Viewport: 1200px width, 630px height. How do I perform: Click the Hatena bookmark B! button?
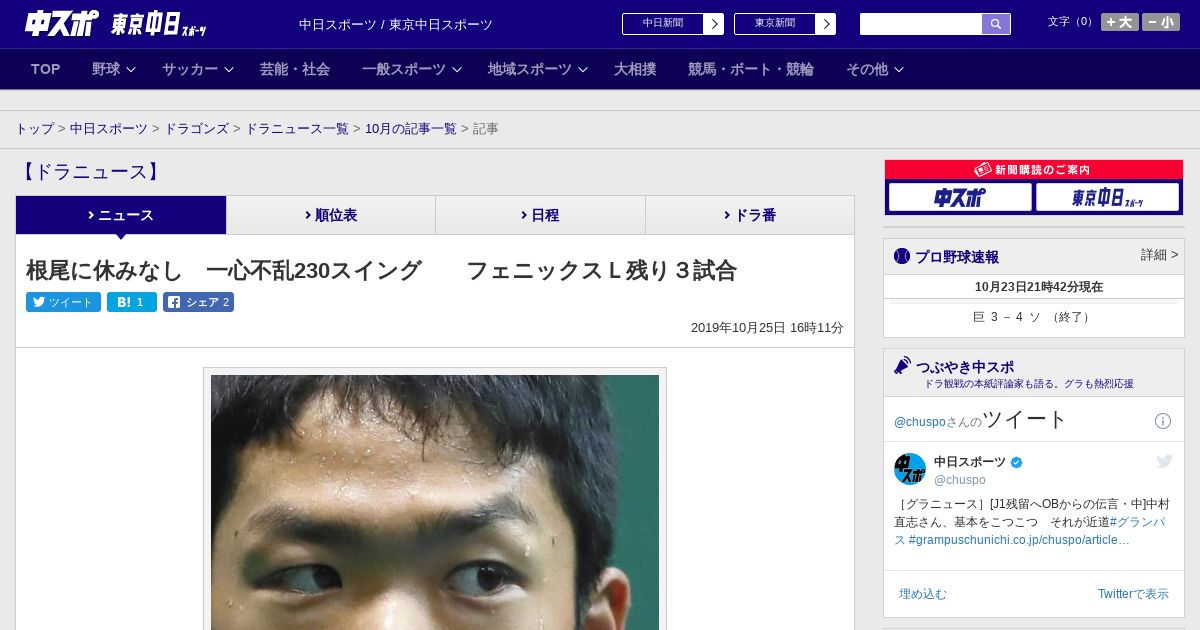tap(132, 302)
